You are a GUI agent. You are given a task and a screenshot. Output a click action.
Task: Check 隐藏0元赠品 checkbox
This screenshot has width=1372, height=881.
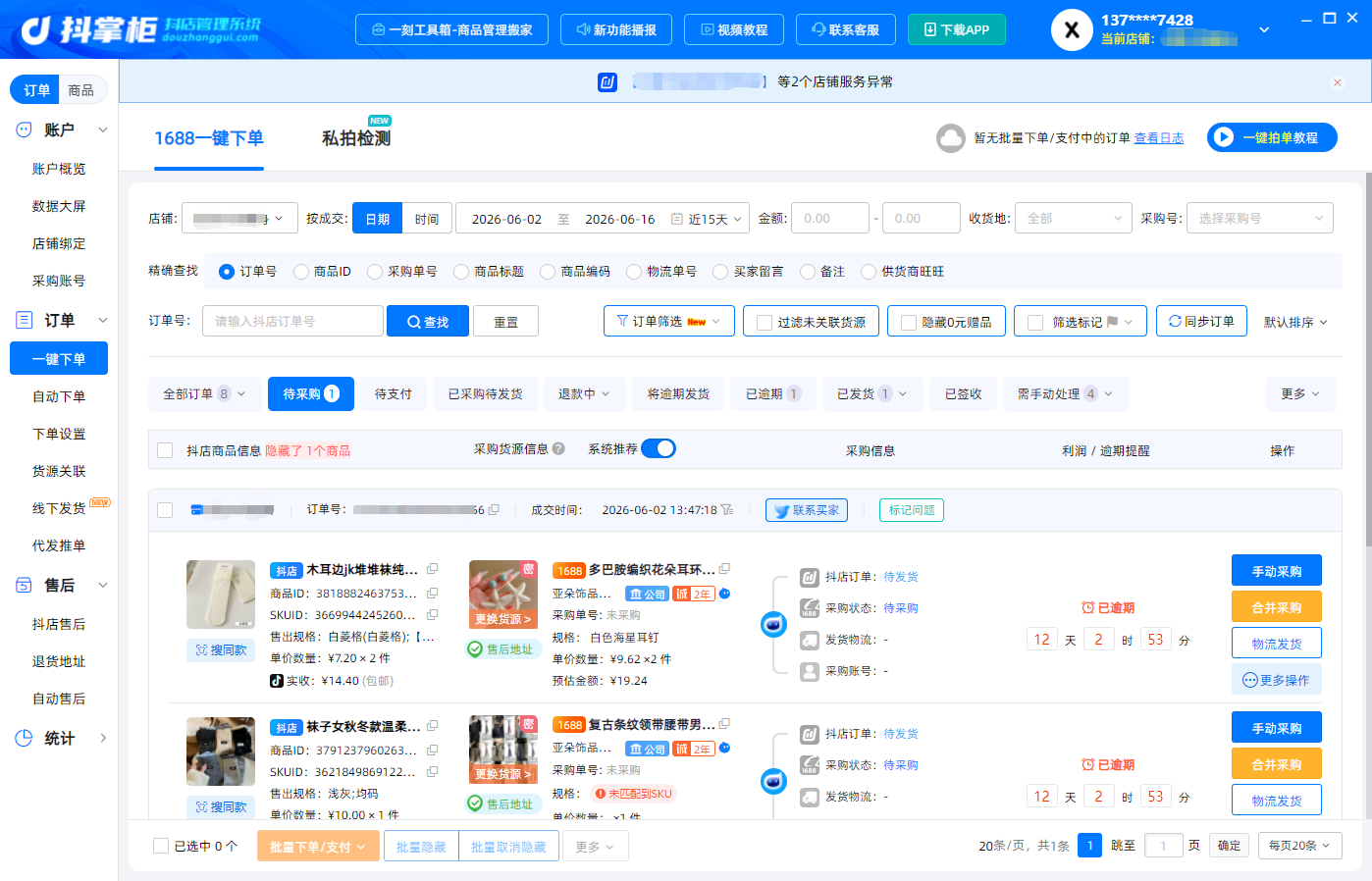pos(909,322)
